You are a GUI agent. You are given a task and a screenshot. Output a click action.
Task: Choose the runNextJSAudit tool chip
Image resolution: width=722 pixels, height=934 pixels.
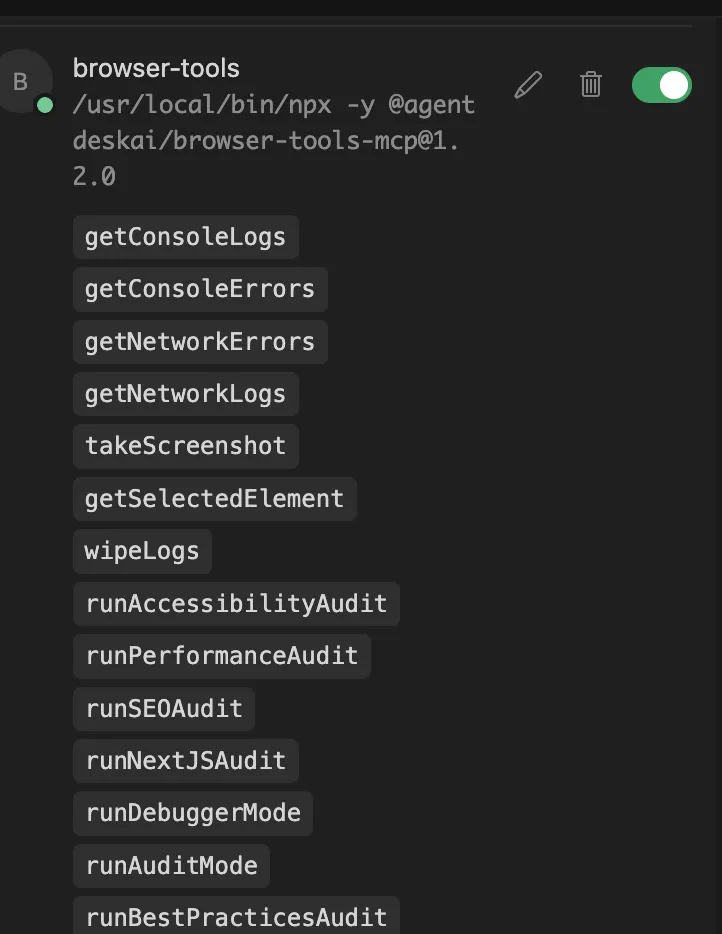(x=185, y=761)
